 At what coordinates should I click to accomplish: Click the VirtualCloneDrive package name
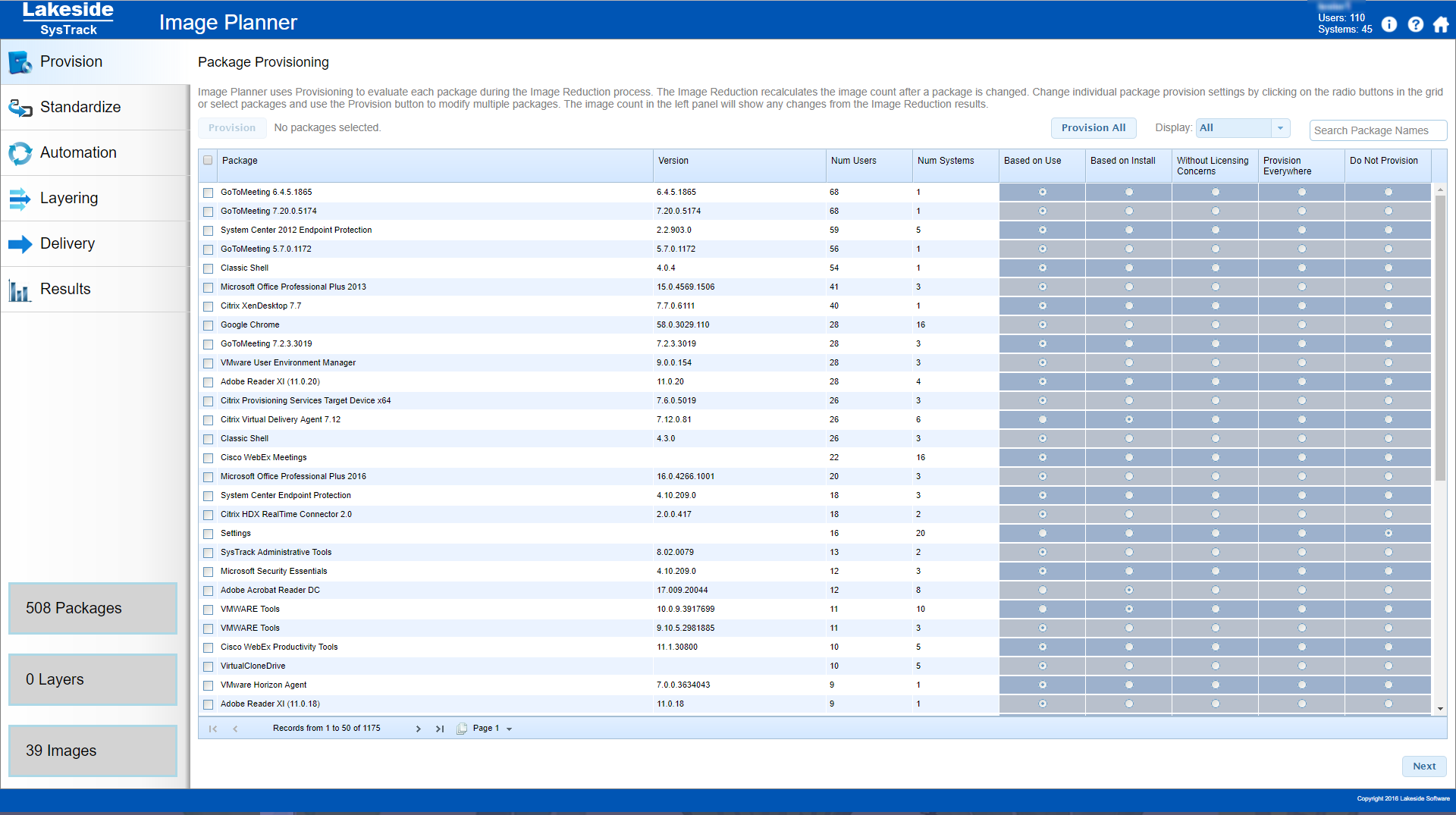pyautogui.click(x=253, y=666)
